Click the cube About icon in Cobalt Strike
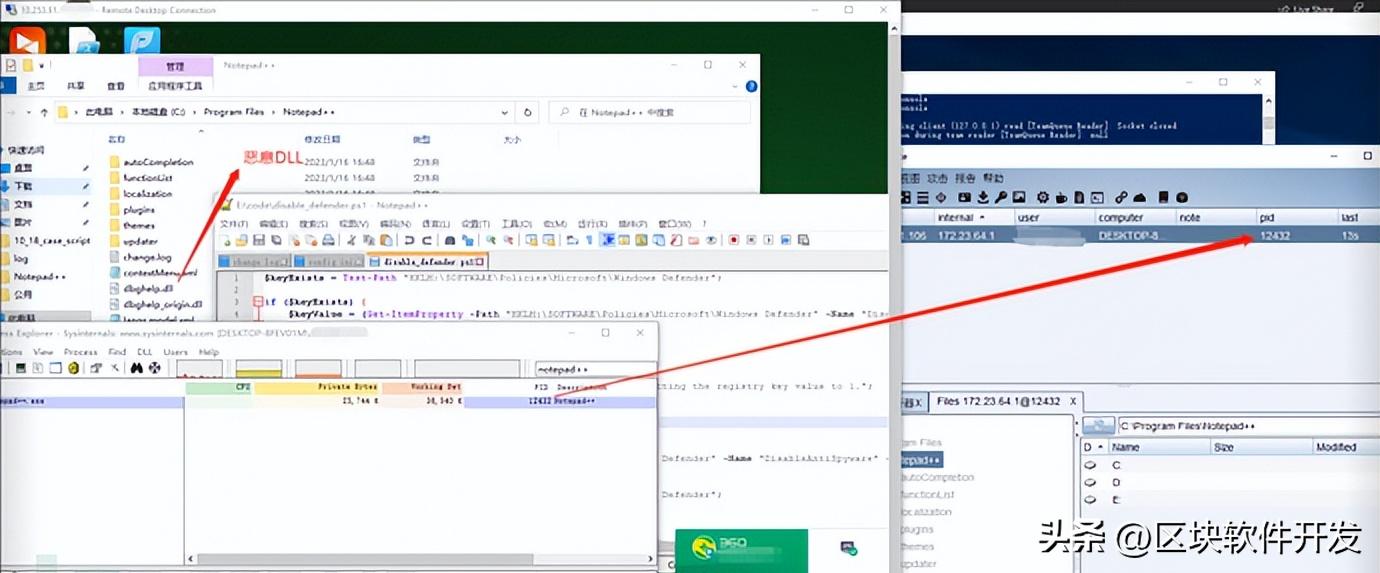The width and height of the screenshot is (1380, 573). 1182,197
